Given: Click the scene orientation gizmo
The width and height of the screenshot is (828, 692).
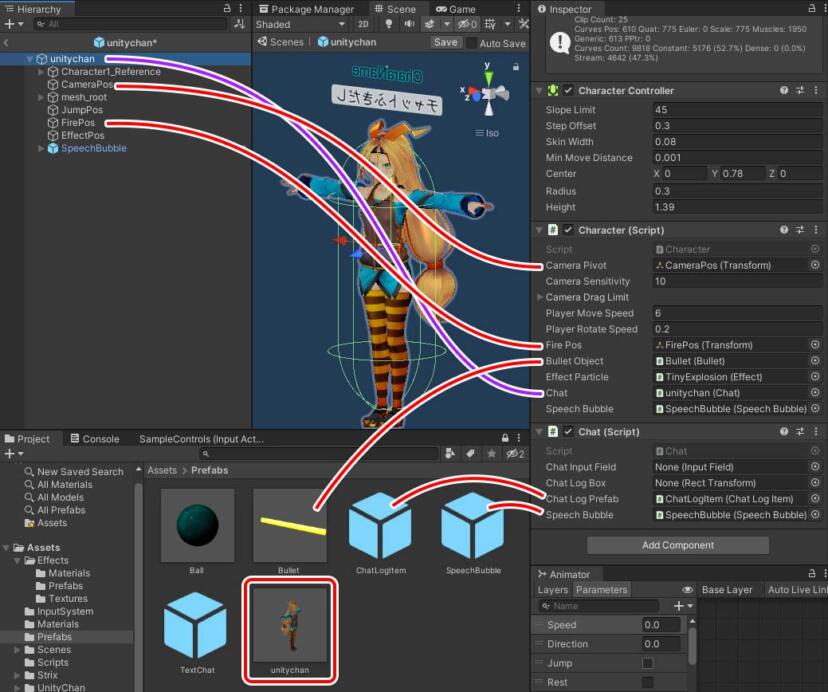Looking at the screenshot, I should click(x=489, y=93).
